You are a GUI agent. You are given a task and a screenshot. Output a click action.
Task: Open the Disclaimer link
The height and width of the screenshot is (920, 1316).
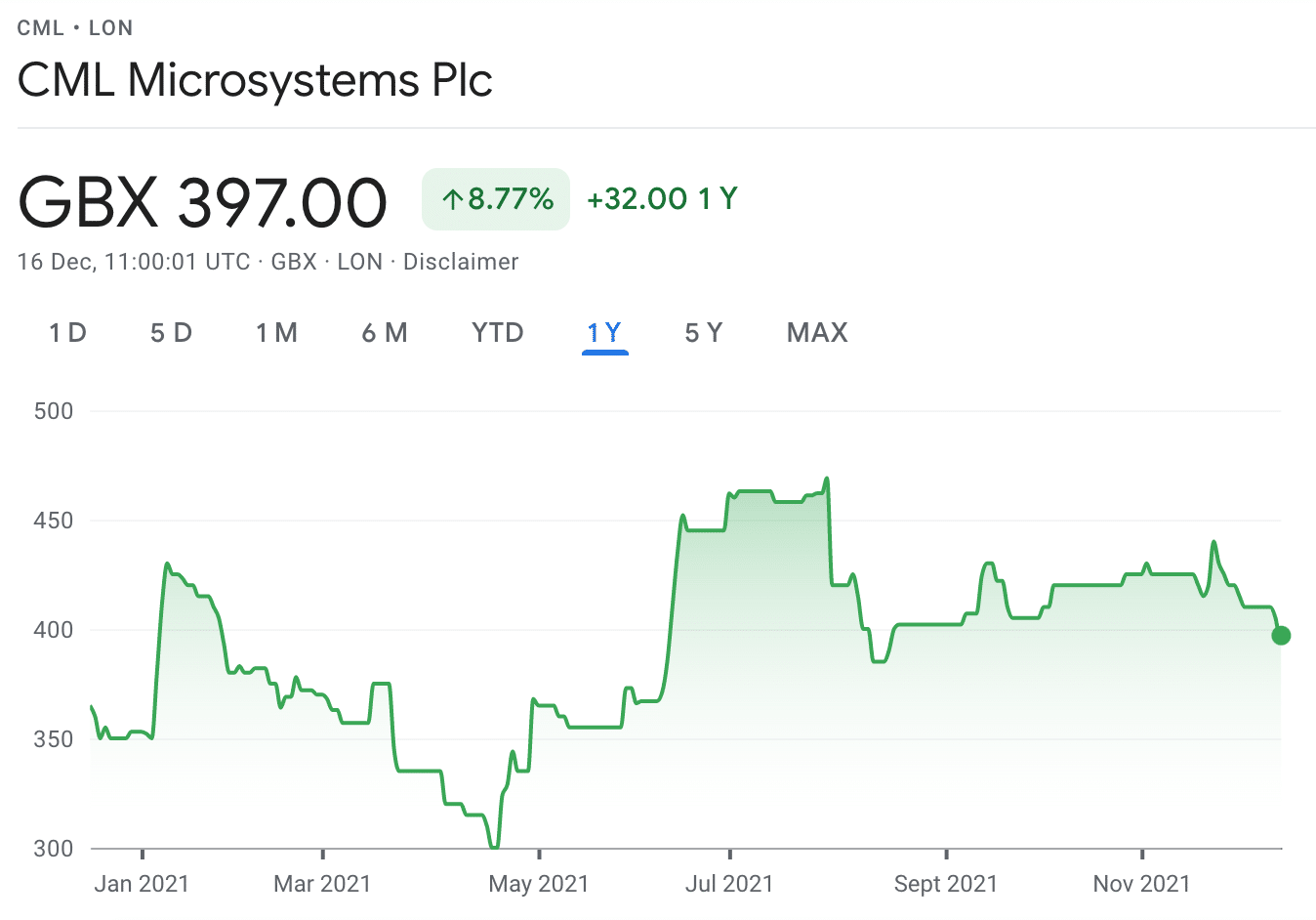(461, 262)
